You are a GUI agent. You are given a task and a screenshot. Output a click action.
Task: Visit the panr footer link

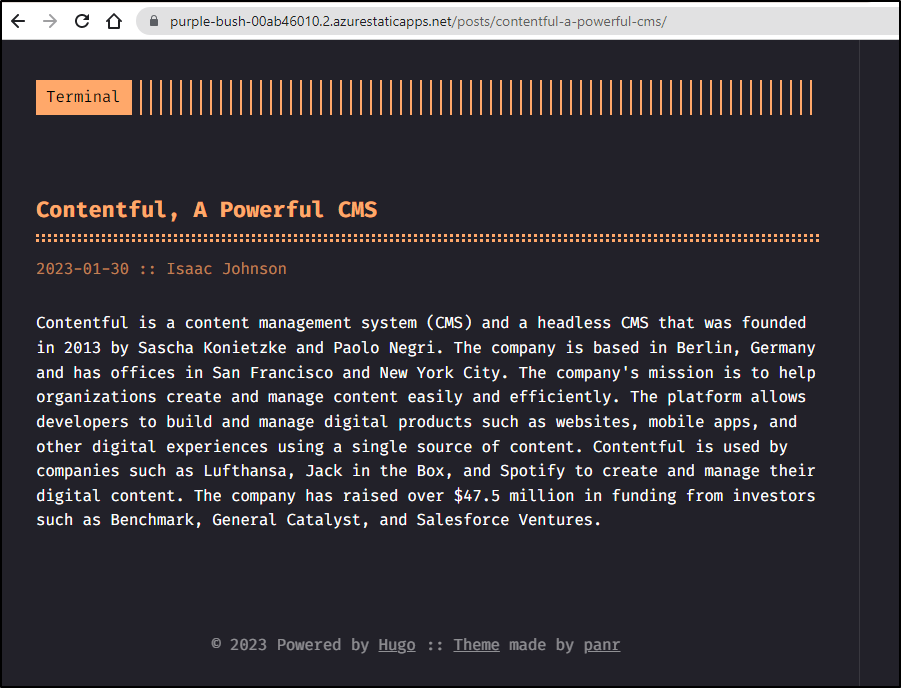coord(602,645)
